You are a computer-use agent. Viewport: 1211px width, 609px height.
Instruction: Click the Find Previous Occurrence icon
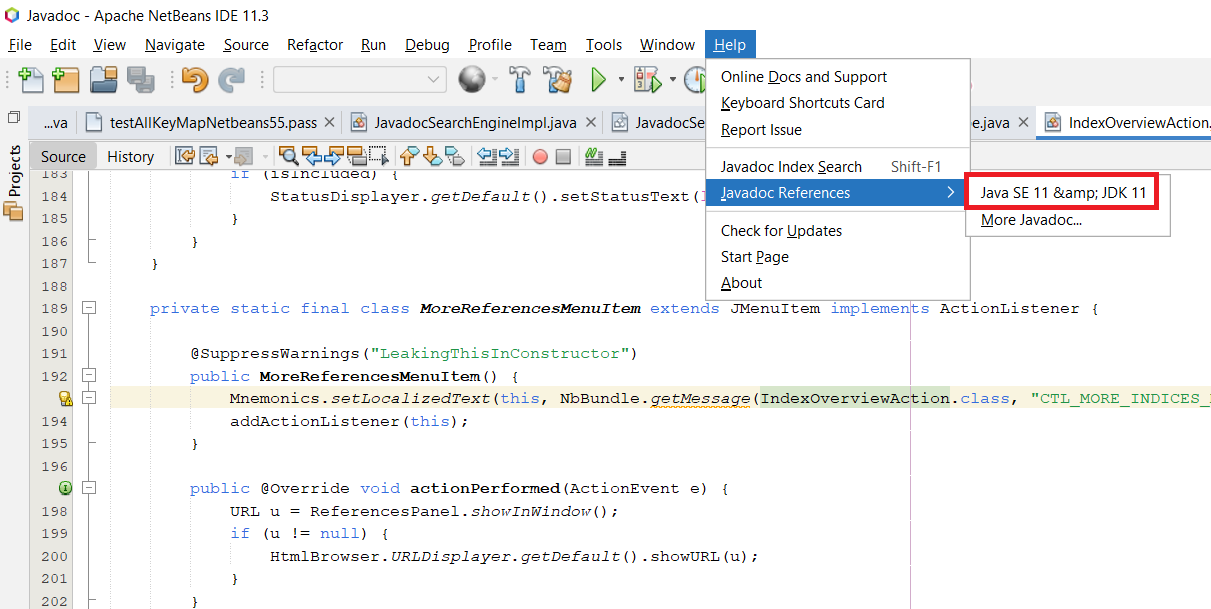pos(312,156)
